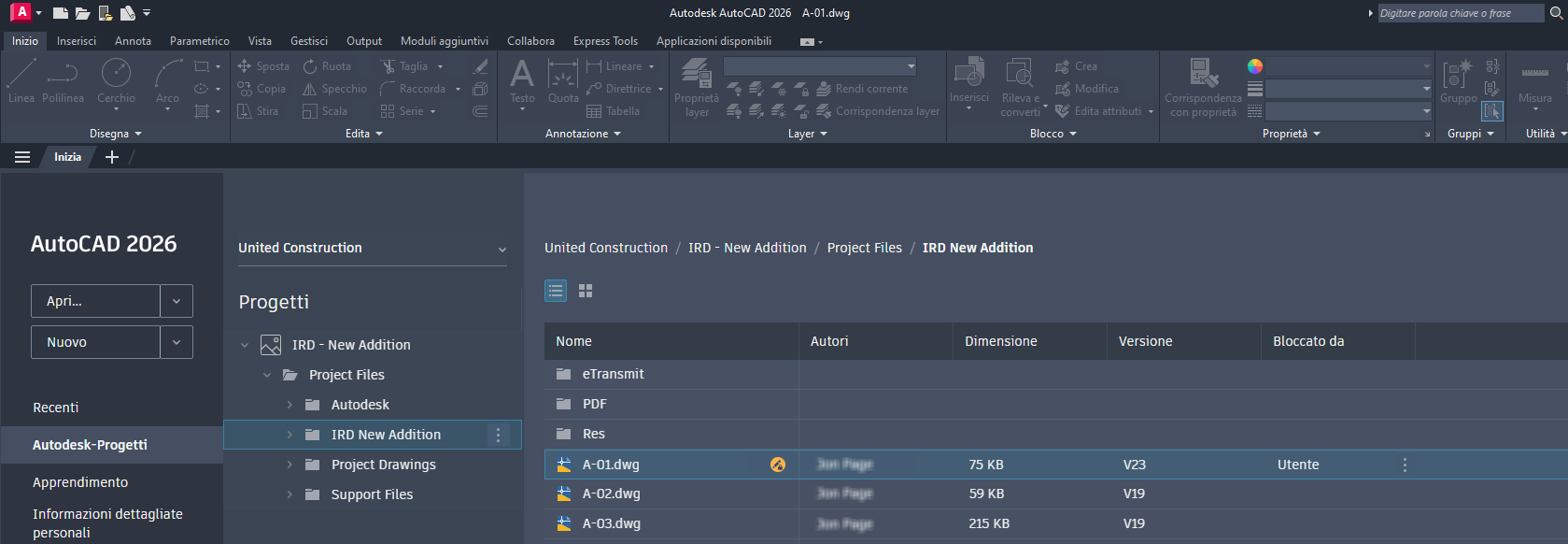Expand the Autodesk folder

click(x=290, y=405)
